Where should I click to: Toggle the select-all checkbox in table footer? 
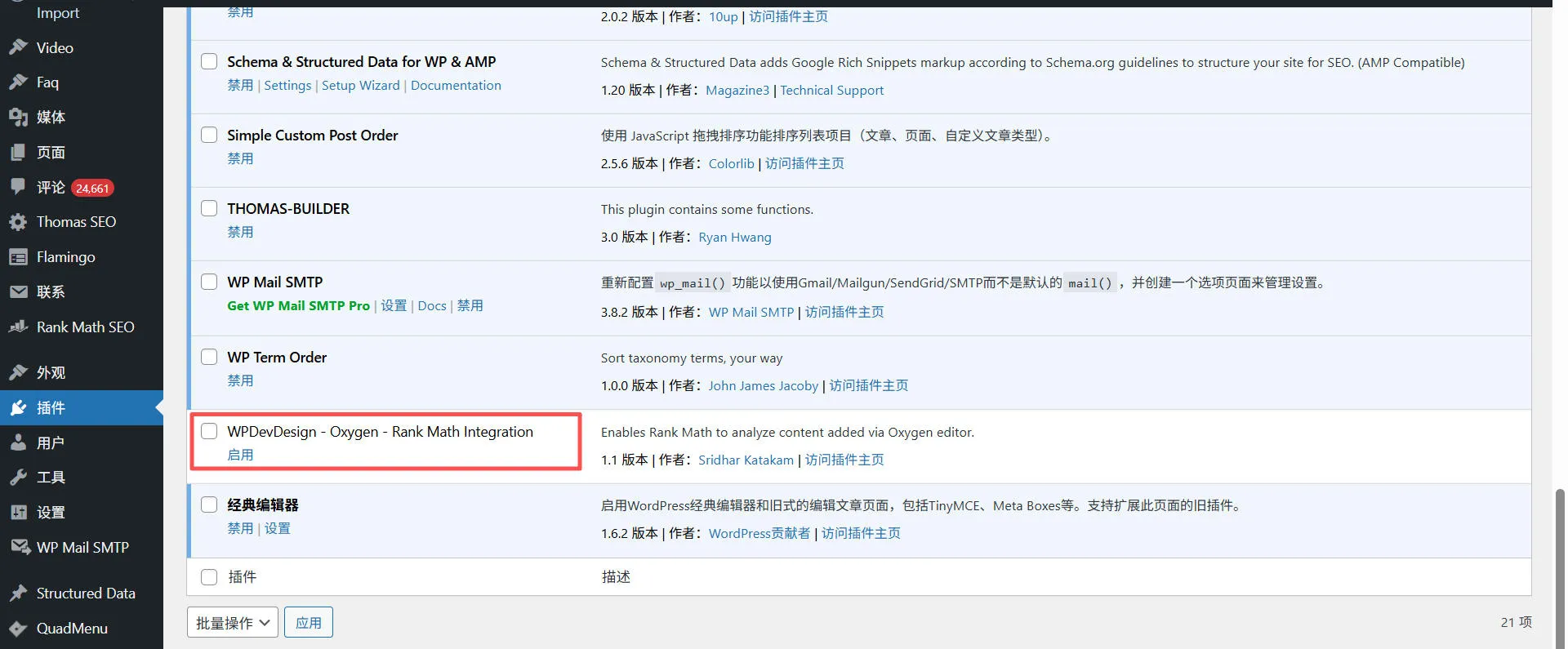click(x=209, y=577)
